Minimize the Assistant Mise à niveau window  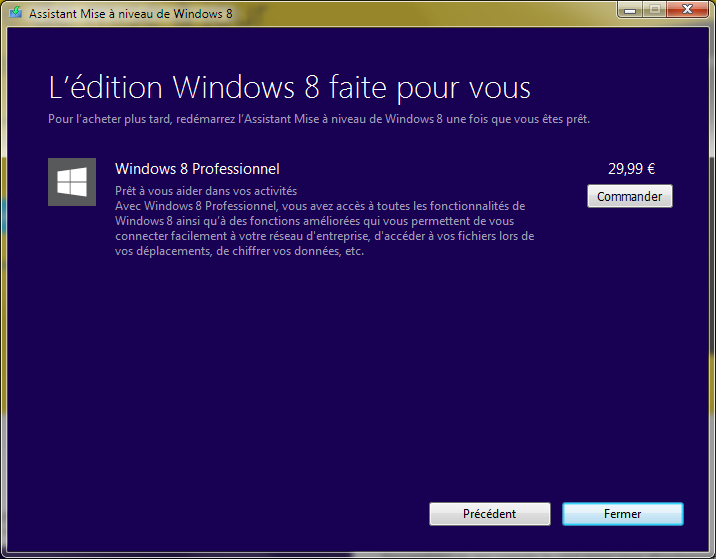[629, 10]
